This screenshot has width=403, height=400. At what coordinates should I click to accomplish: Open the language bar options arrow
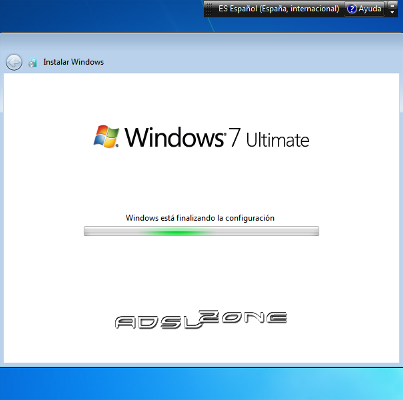point(392,12)
